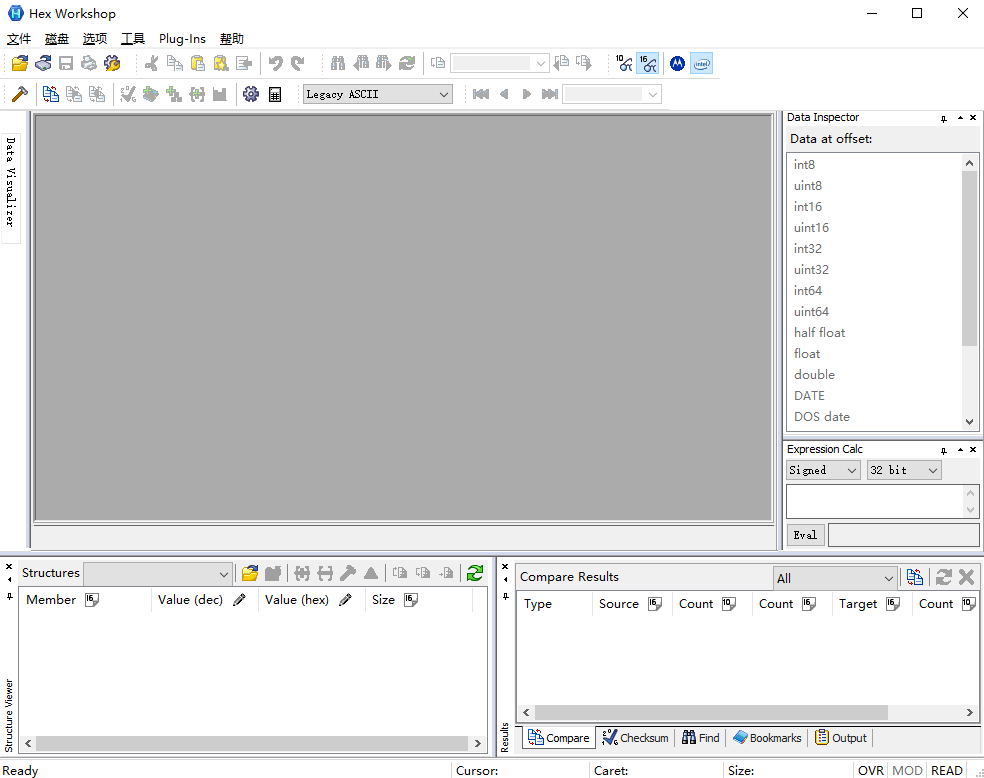
Task: Open the 选项 menu
Action: pyautogui.click(x=95, y=39)
